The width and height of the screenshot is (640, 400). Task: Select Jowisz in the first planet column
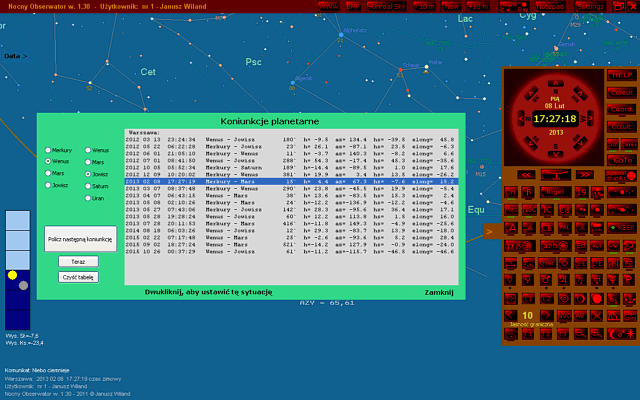click(x=56, y=185)
